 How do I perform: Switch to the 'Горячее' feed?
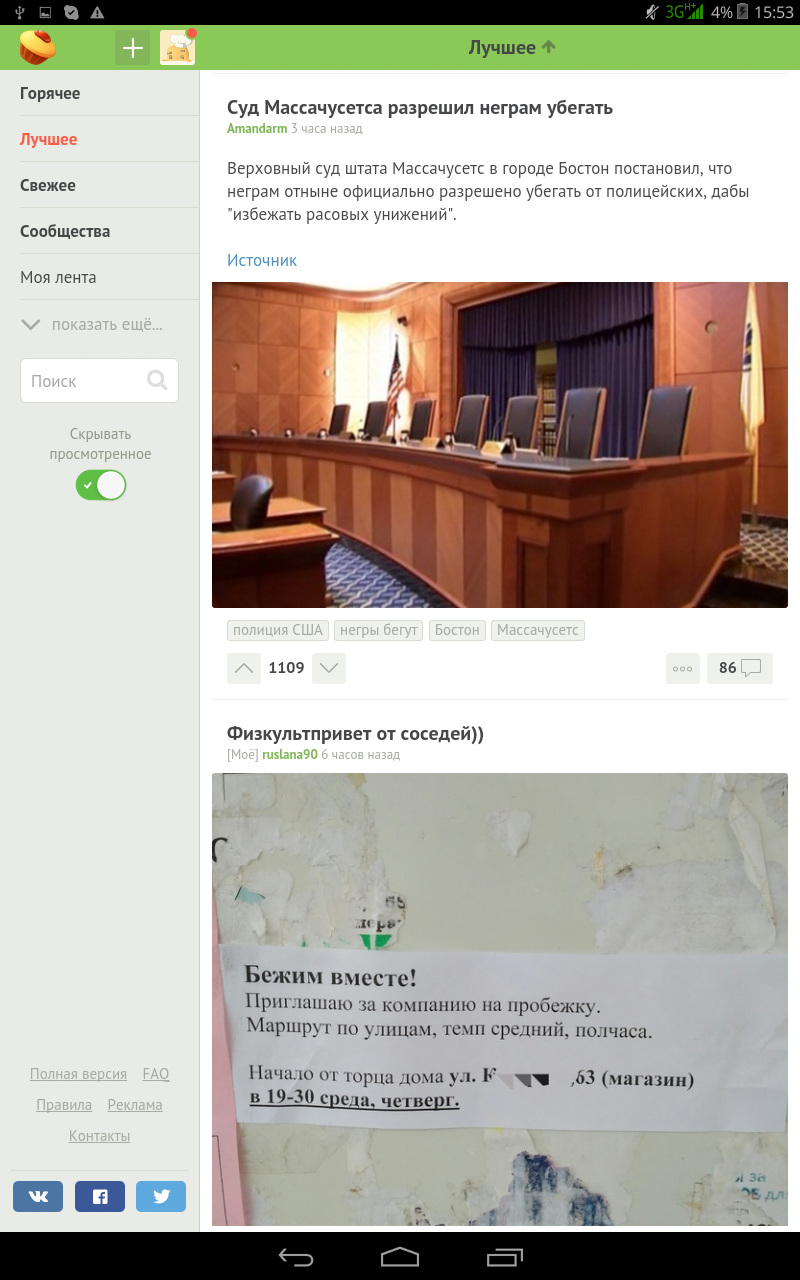[x=50, y=93]
